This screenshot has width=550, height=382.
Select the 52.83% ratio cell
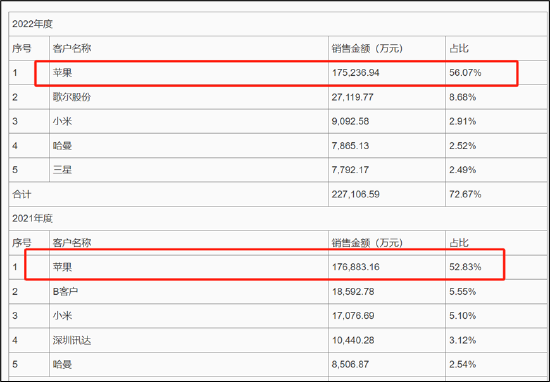tap(497, 267)
